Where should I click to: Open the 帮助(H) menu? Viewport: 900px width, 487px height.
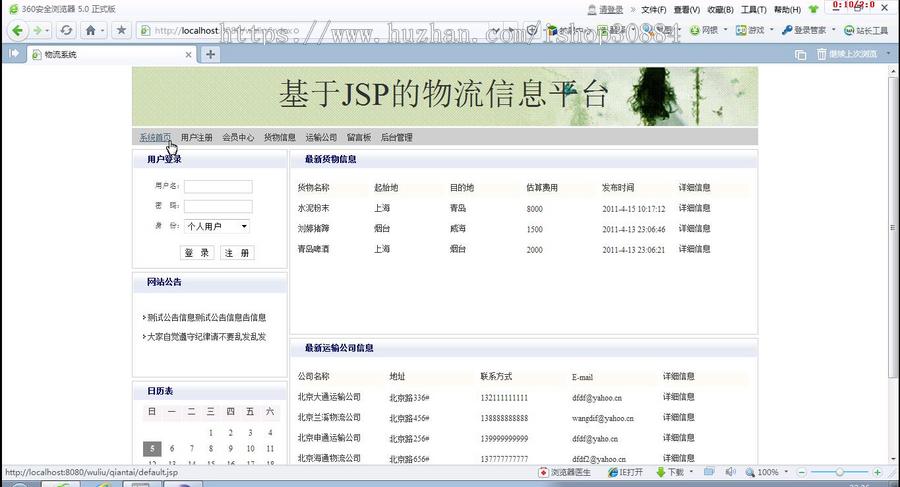787,10
